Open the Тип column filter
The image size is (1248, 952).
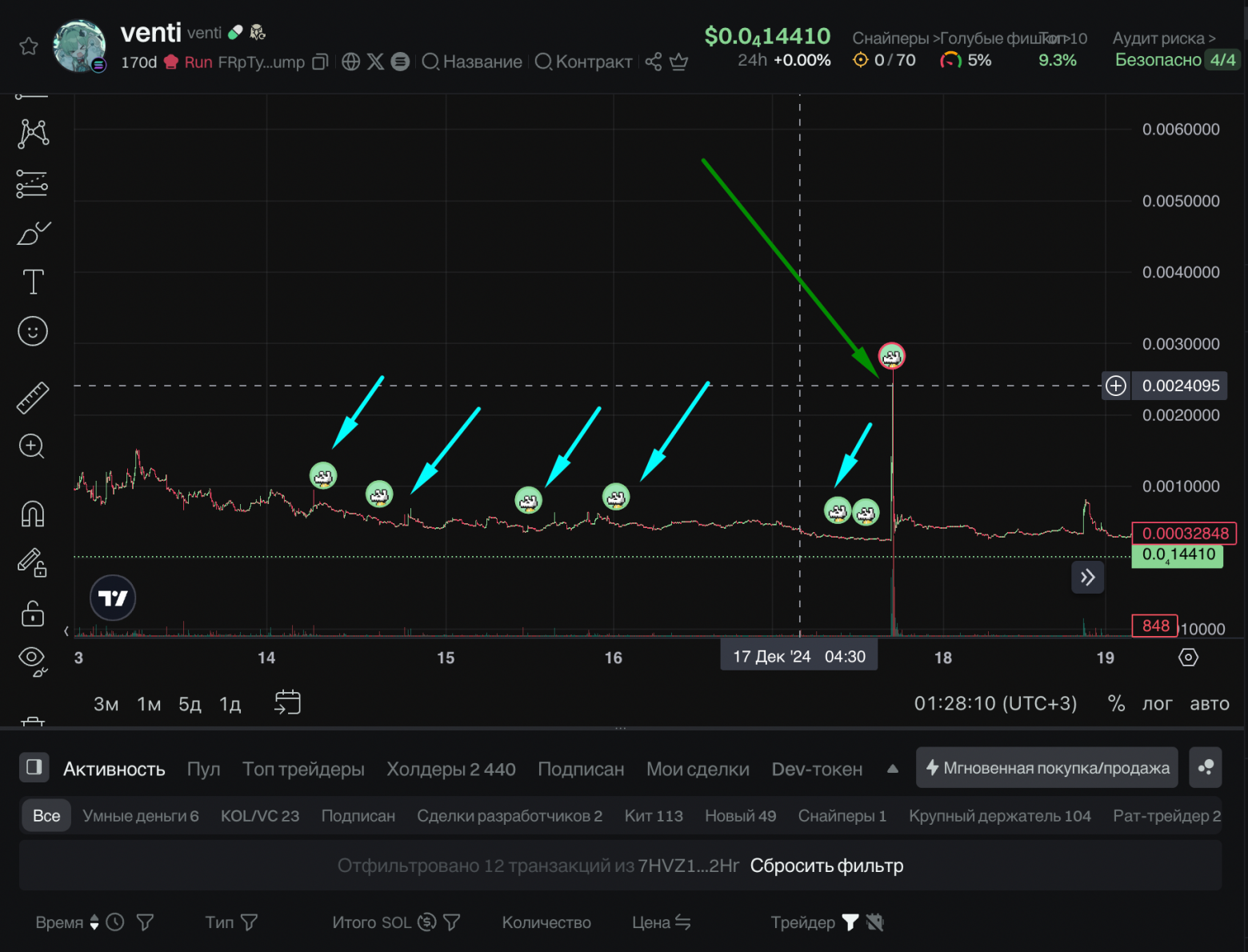pos(249,922)
